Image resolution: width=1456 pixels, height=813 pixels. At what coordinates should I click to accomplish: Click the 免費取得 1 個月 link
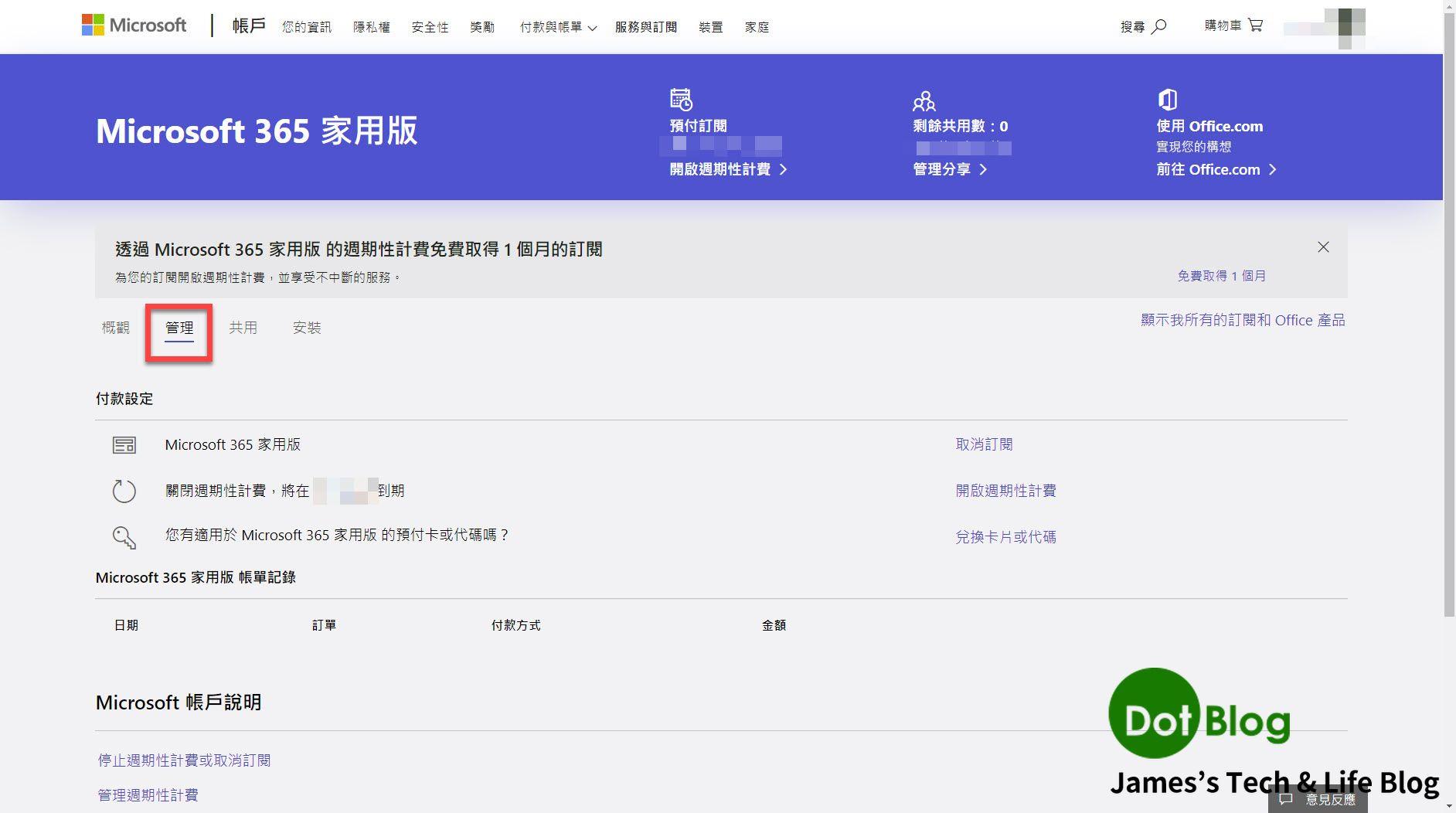tap(1221, 276)
